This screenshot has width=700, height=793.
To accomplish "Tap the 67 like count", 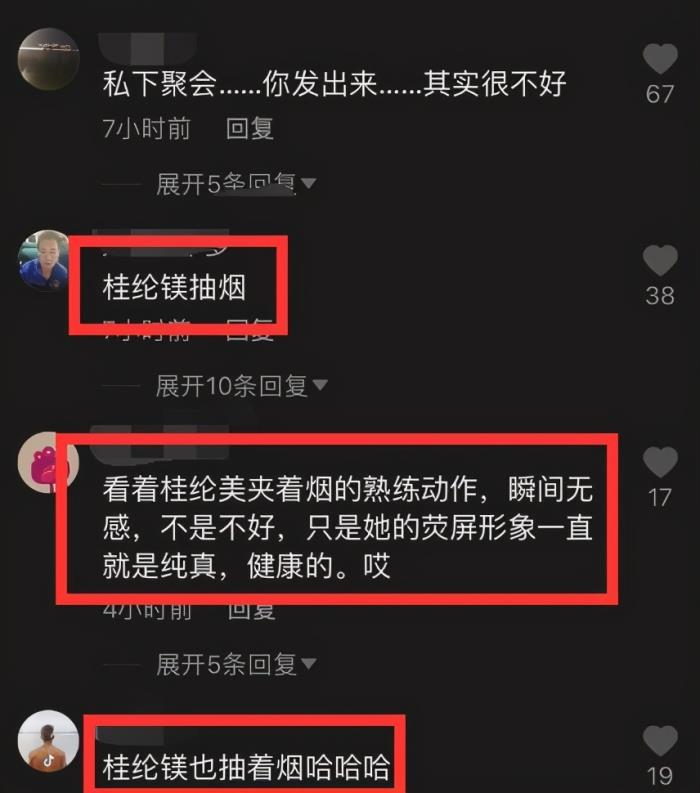I will [x=660, y=94].
